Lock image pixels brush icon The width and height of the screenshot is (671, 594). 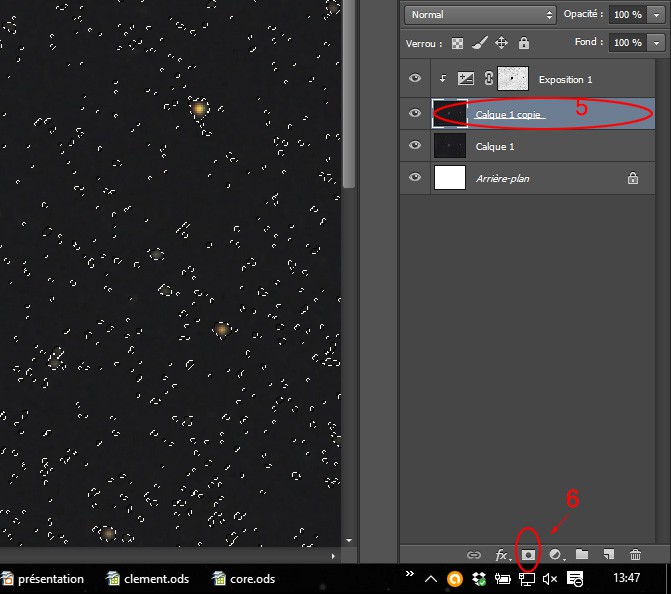click(480, 43)
